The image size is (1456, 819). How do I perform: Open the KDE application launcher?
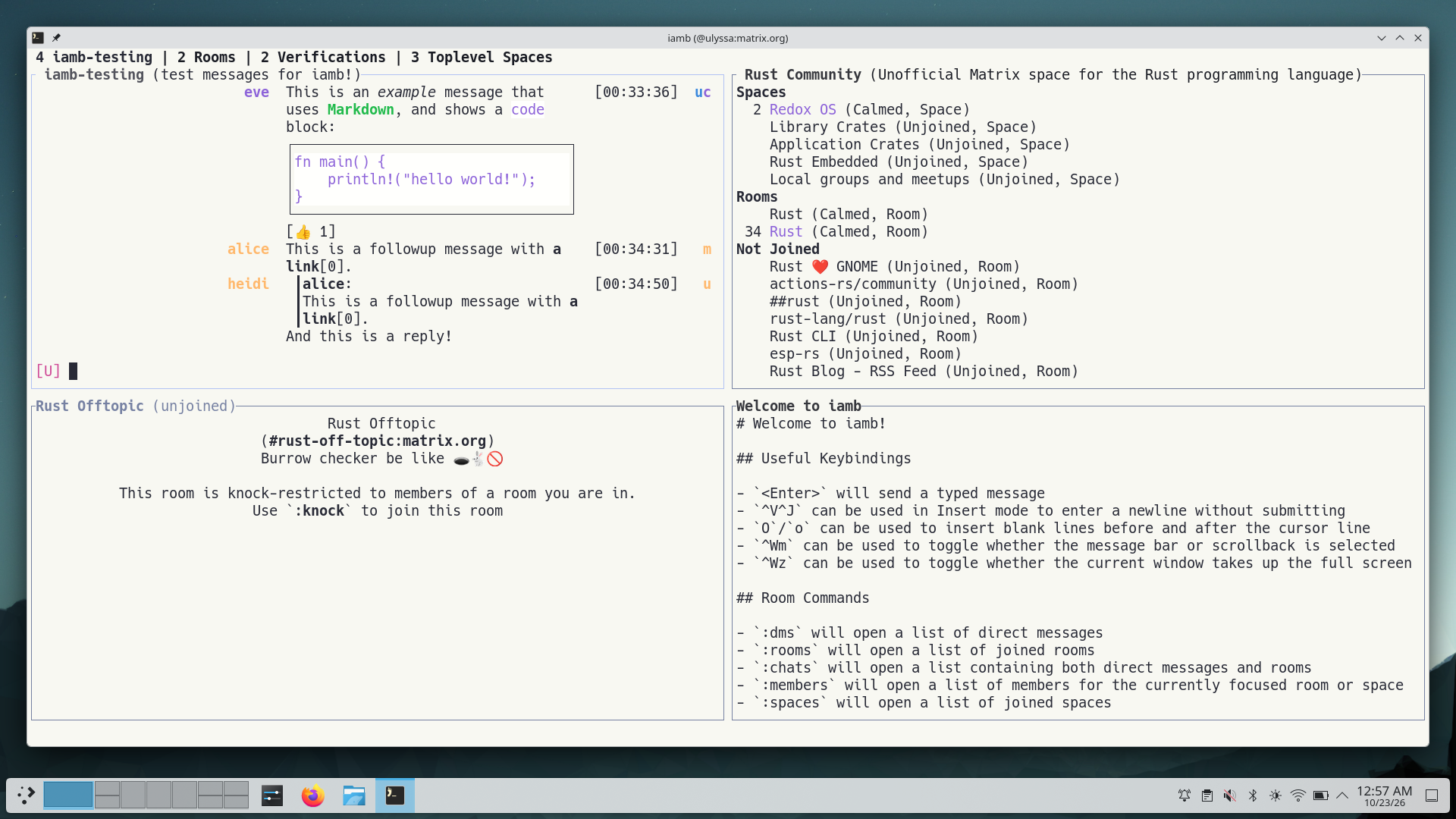pos(26,795)
